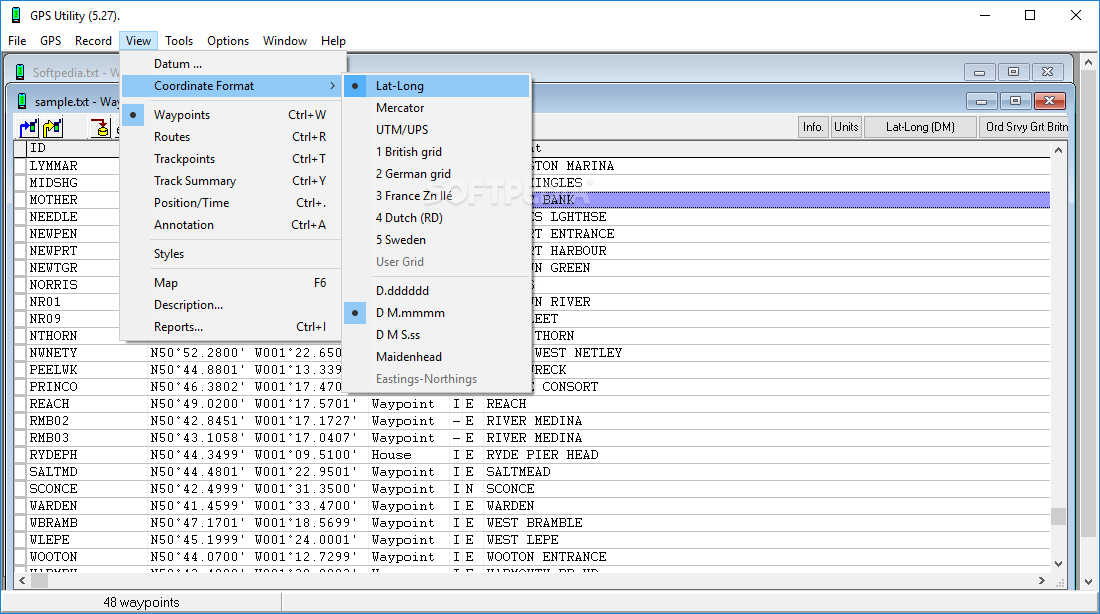Image resolution: width=1100 pixels, height=614 pixels.
Task: Choose 2 German grid format
Action: [x=436, y=174]
